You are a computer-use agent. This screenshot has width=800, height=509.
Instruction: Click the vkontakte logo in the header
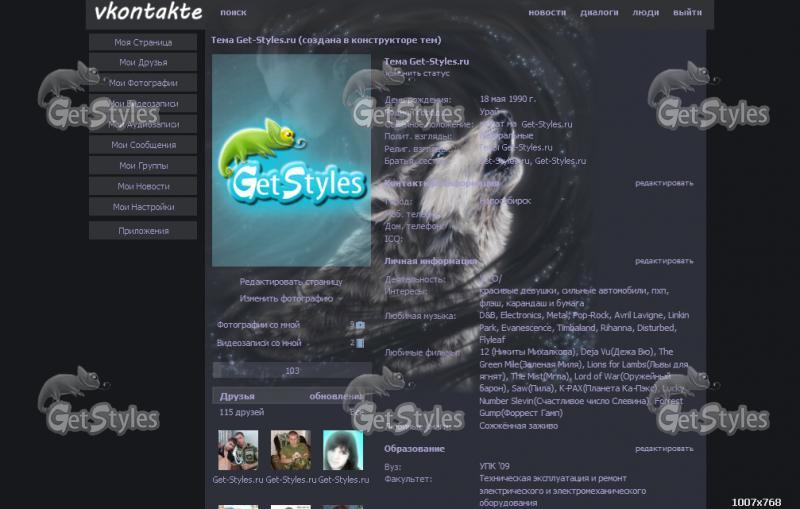pyautogui.click(x=147, y=13)
